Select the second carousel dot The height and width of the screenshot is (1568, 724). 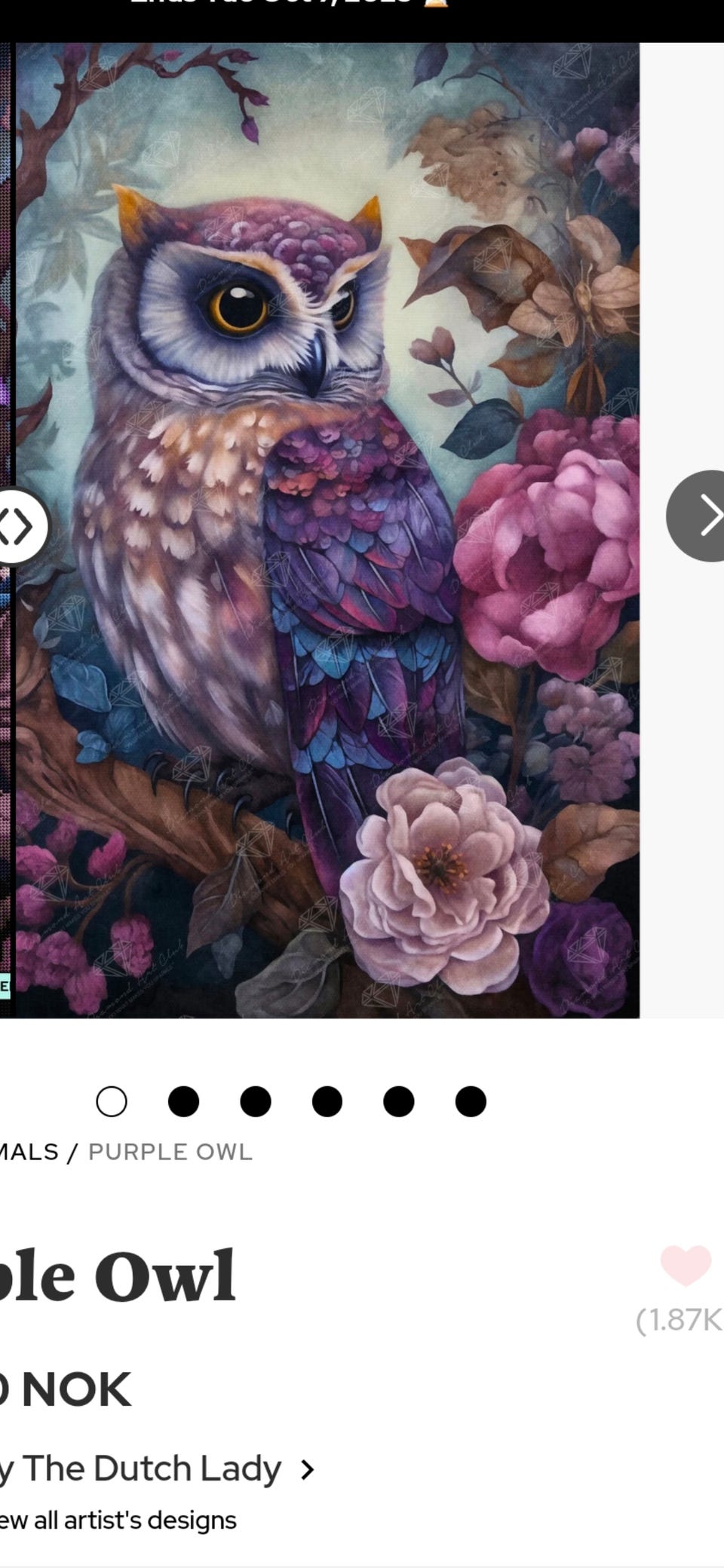tap(183, 1101)
